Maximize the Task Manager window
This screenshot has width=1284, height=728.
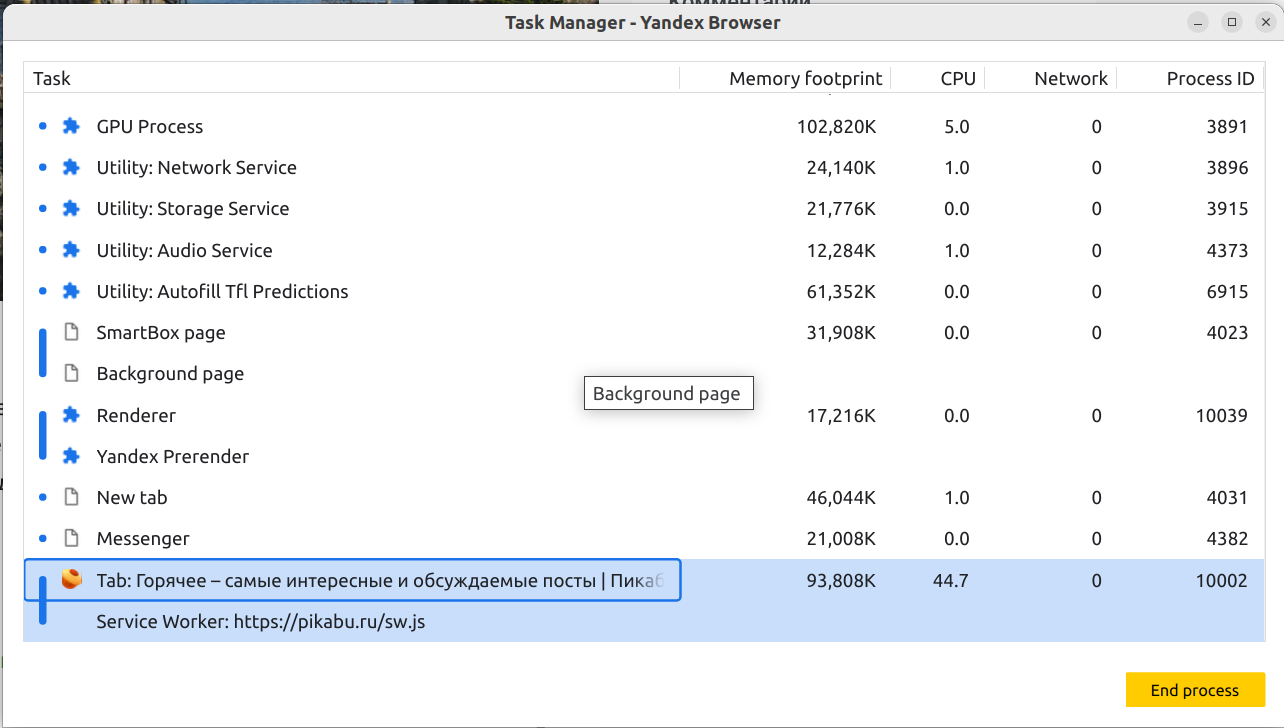pos(1232,22)
